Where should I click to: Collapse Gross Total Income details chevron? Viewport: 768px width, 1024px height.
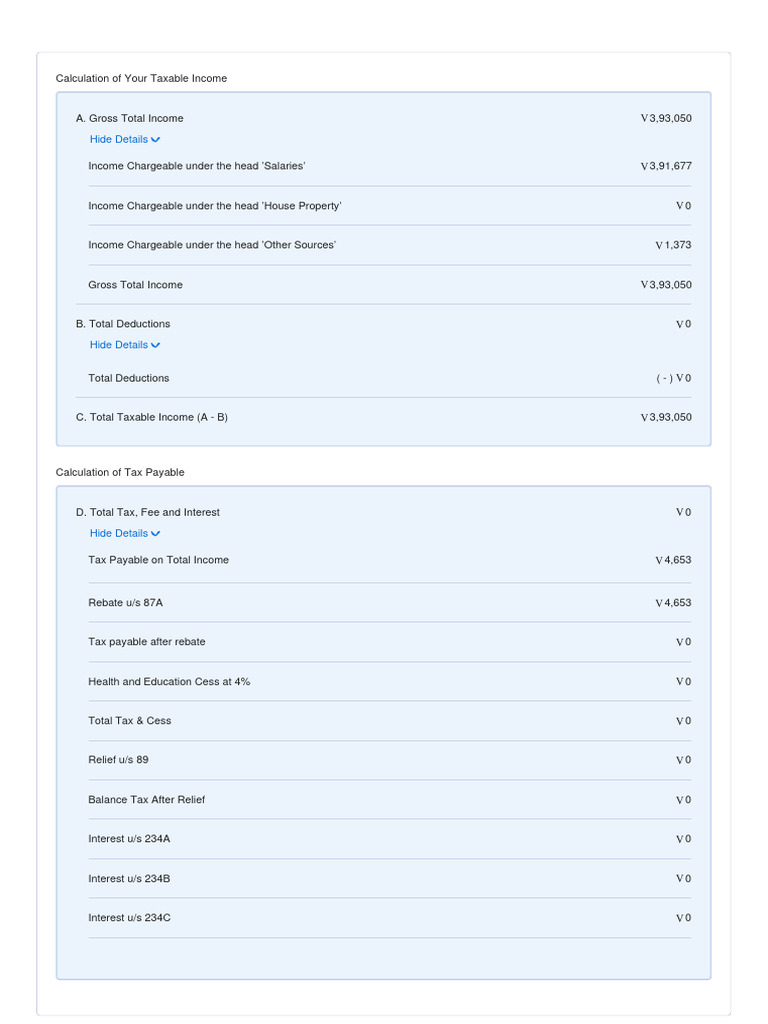(155, 140)
